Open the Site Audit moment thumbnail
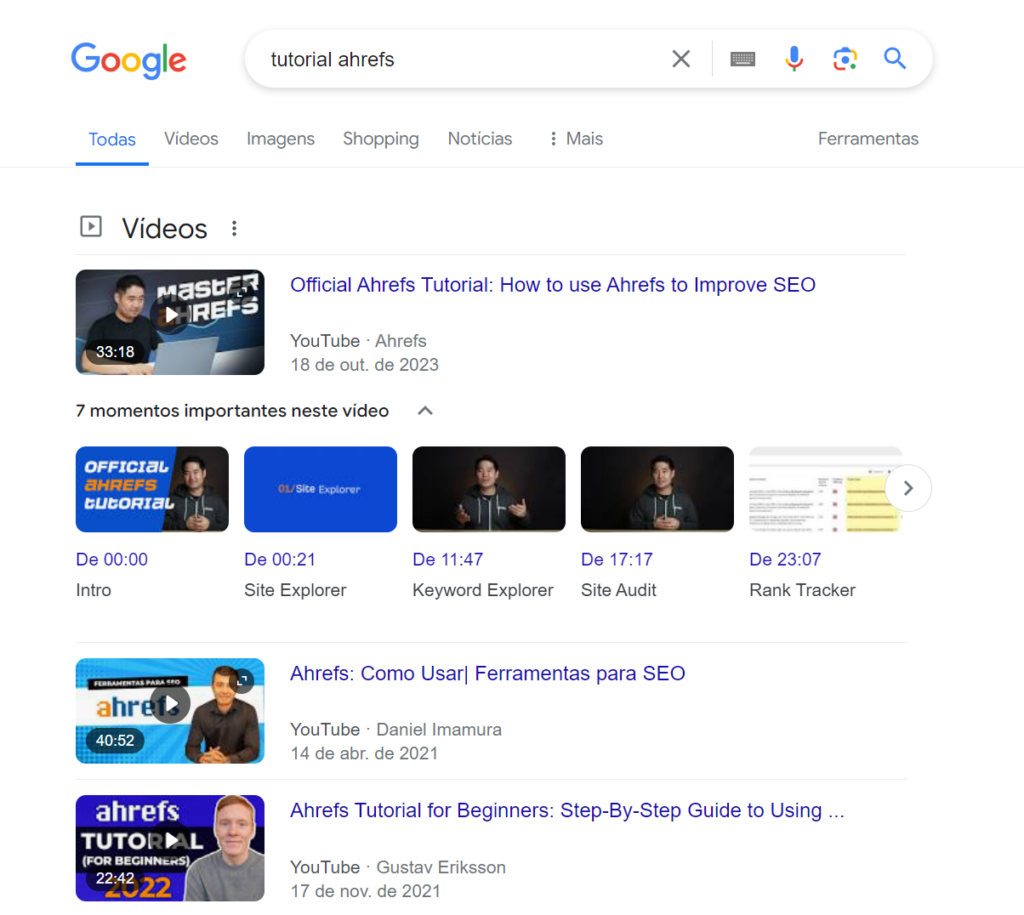 click(658, 489)
